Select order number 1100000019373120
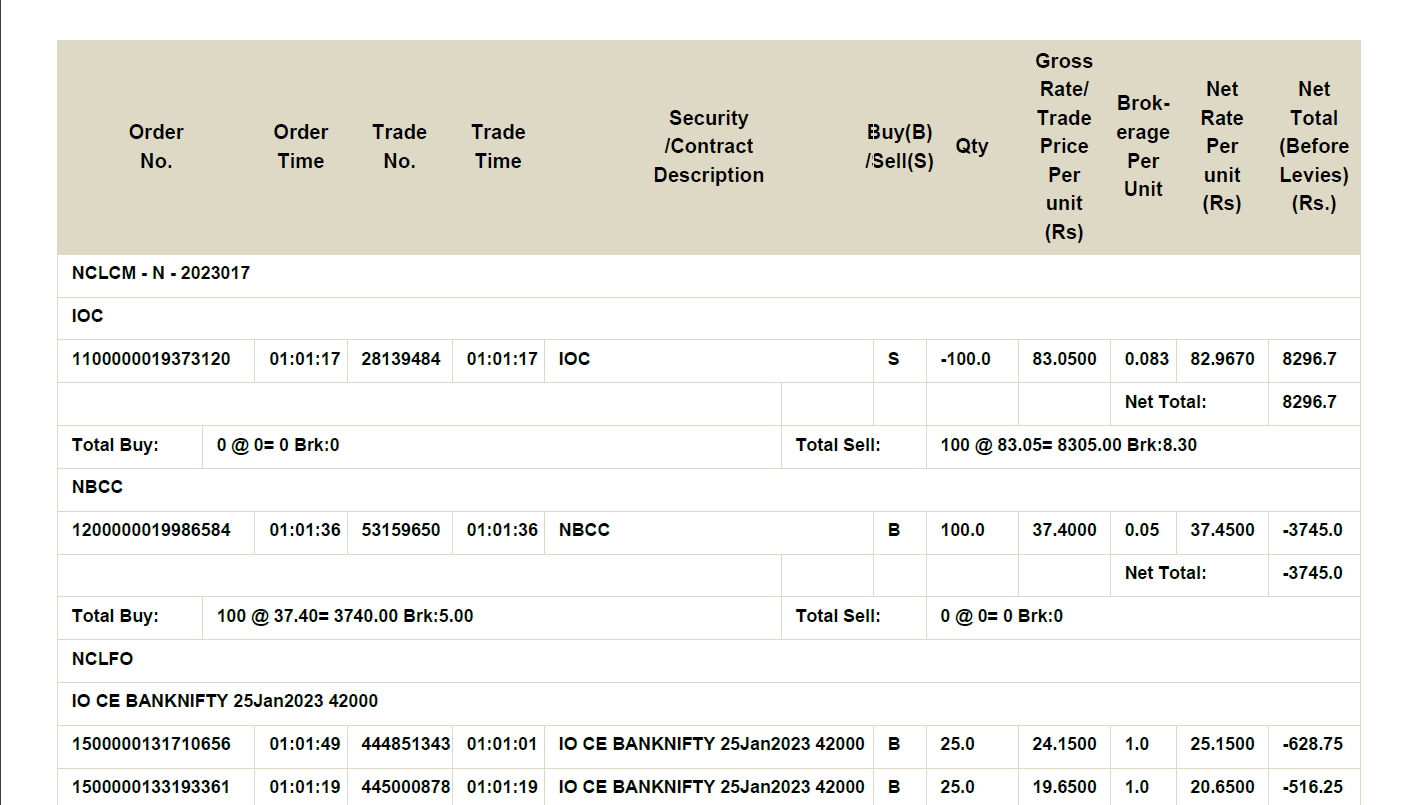 [x=151, y=359]
